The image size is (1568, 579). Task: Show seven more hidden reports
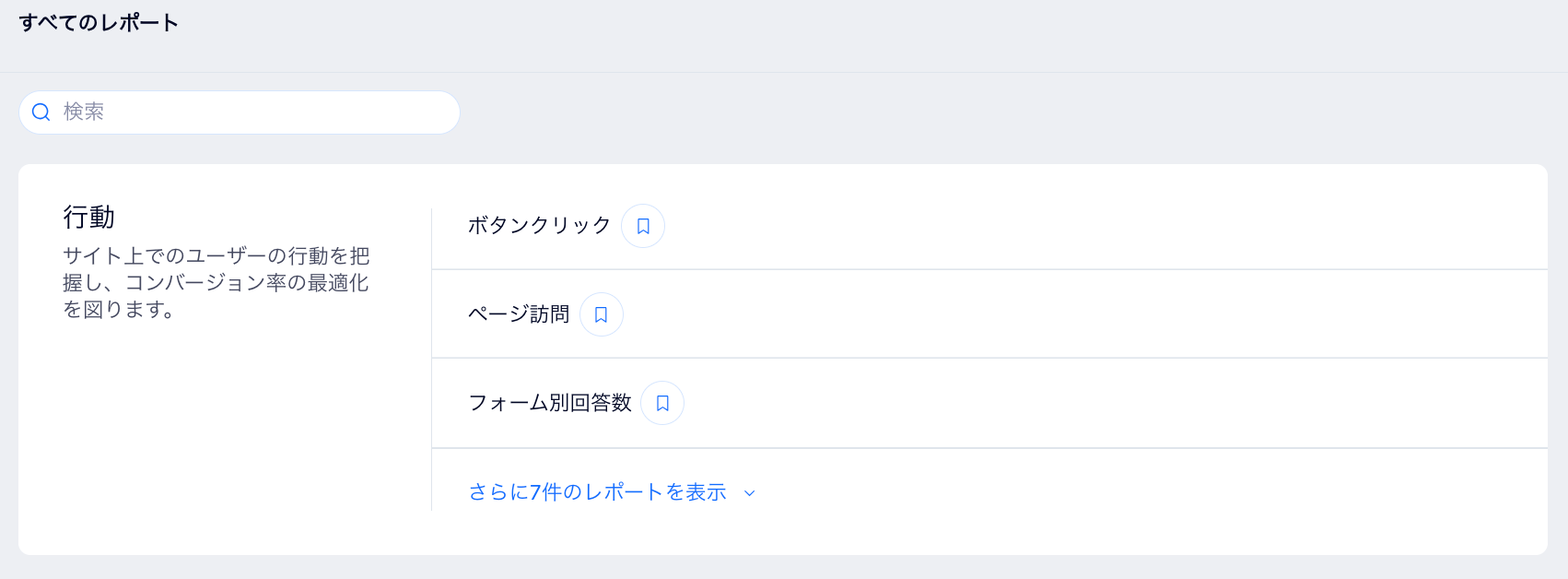coord(599,492)
